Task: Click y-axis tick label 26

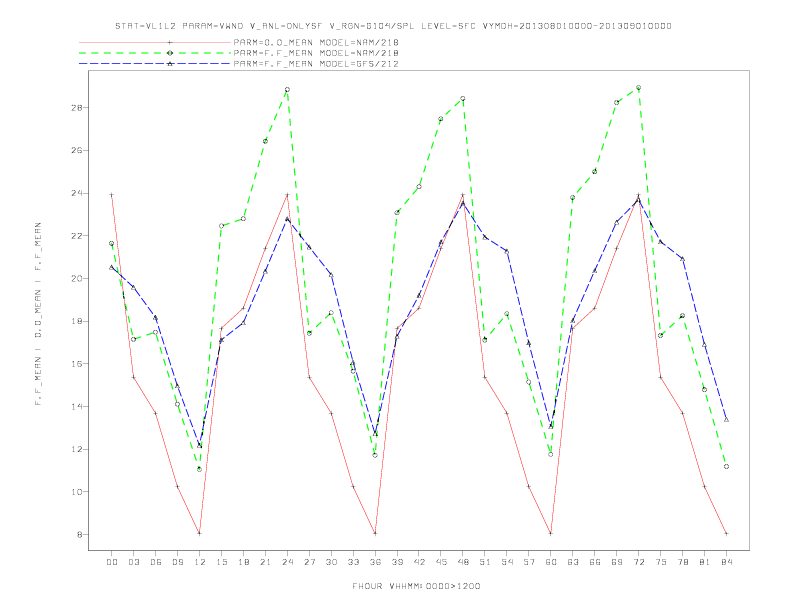Action: point(77,150)
